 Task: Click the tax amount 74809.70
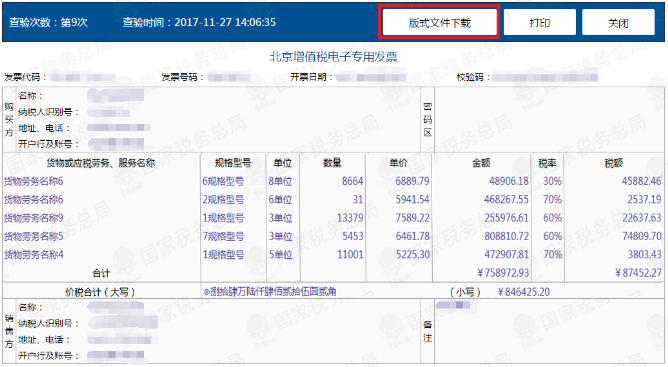point(641,237)
